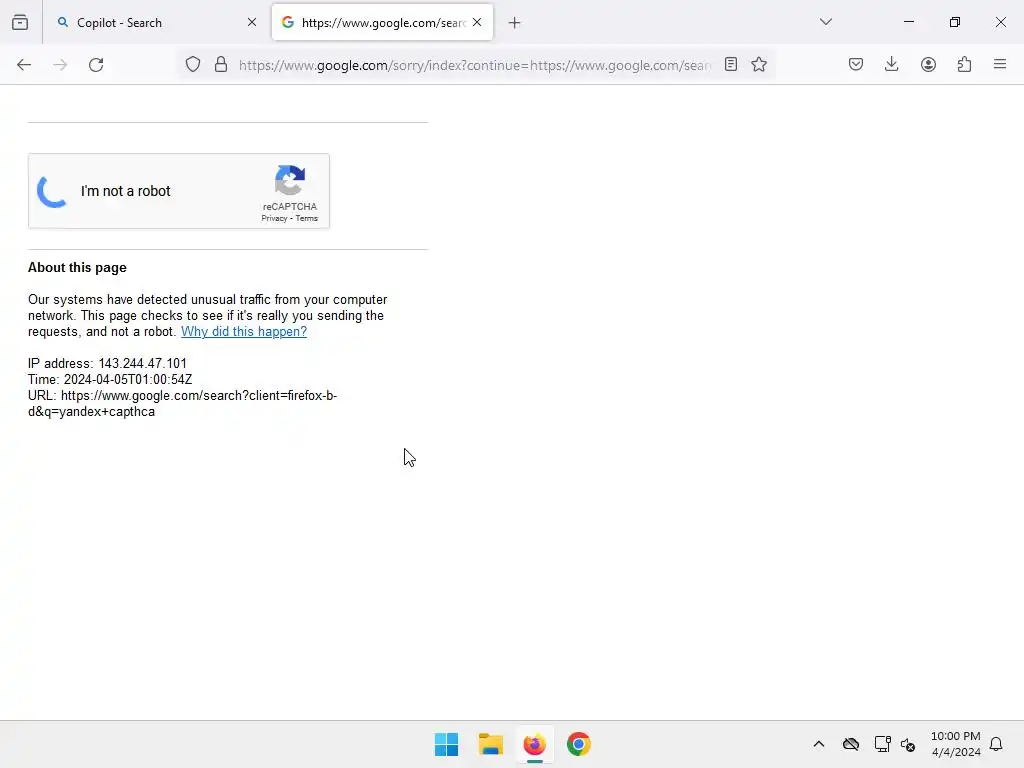The width and height of the screenshot is (1024, 768).
Task: Open the Firefox View icon in tab bar
Action: 20,22
